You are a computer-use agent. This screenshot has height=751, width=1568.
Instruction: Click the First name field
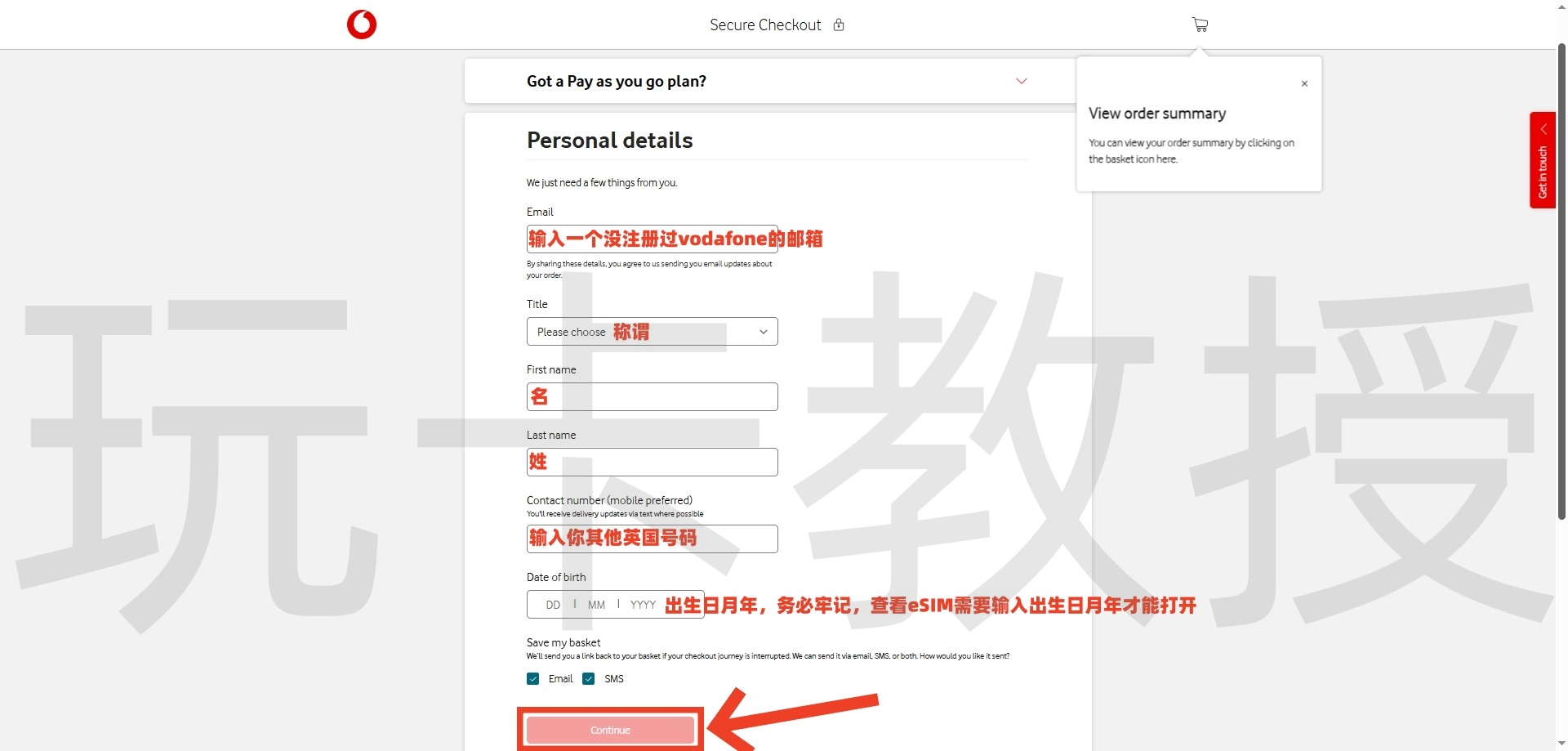pyautogui.click(x=652, y=397)
